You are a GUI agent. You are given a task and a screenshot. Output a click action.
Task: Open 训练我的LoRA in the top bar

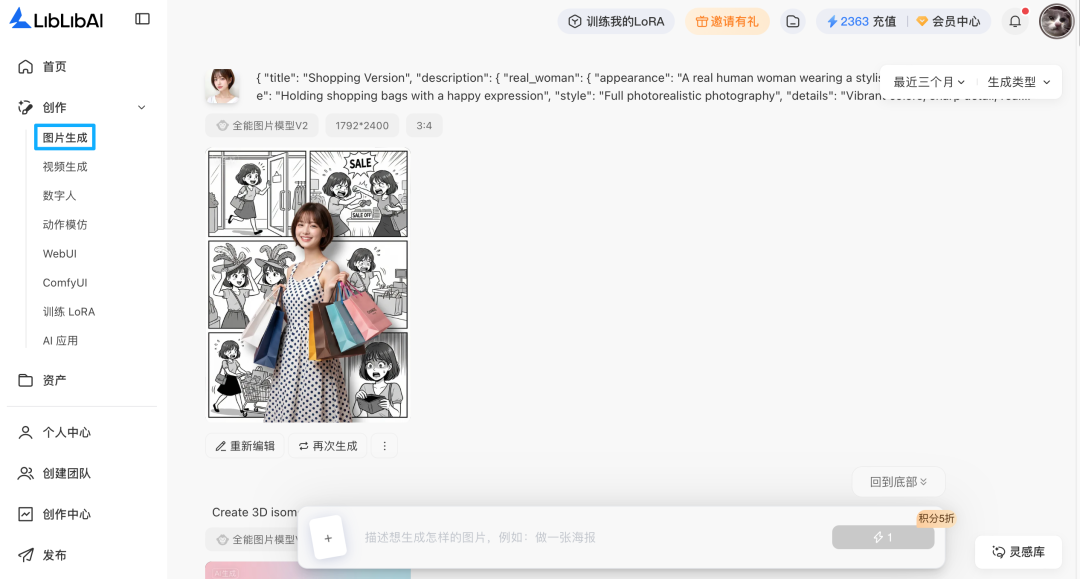(x=616, y=20)
